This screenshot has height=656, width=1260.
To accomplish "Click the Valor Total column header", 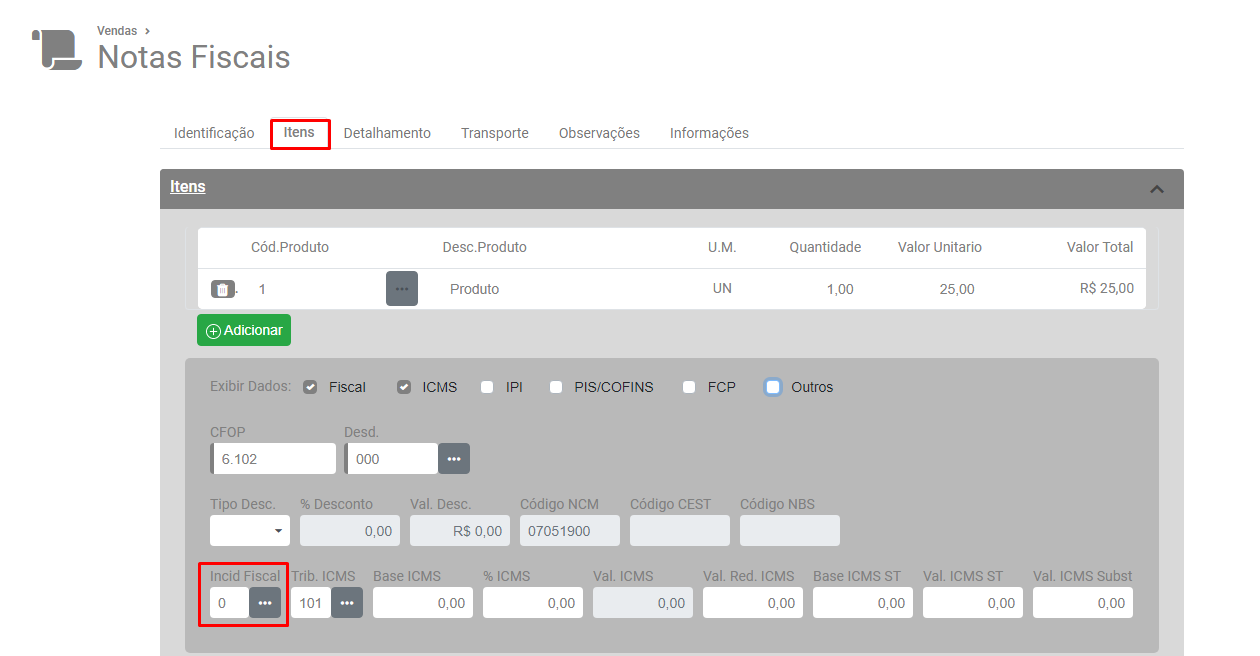I will (1100, 247).
